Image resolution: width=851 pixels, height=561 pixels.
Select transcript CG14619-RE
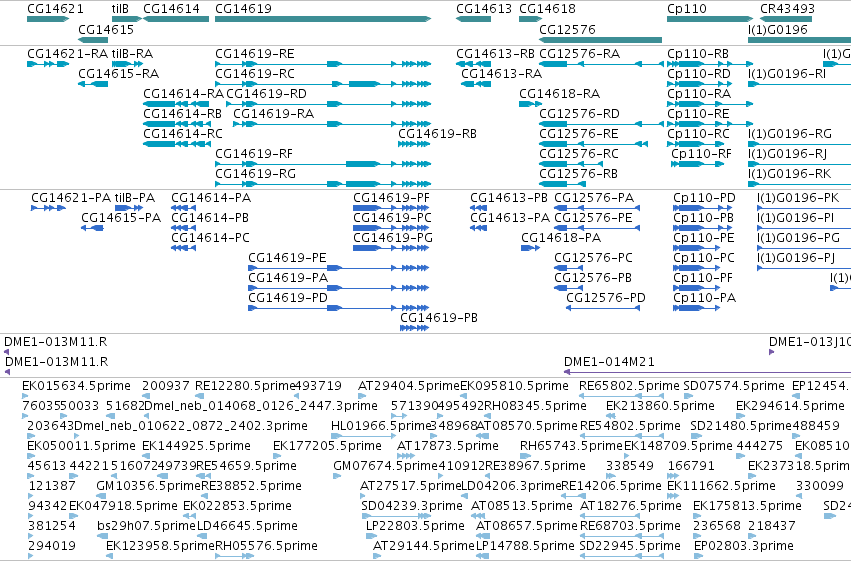255,54
